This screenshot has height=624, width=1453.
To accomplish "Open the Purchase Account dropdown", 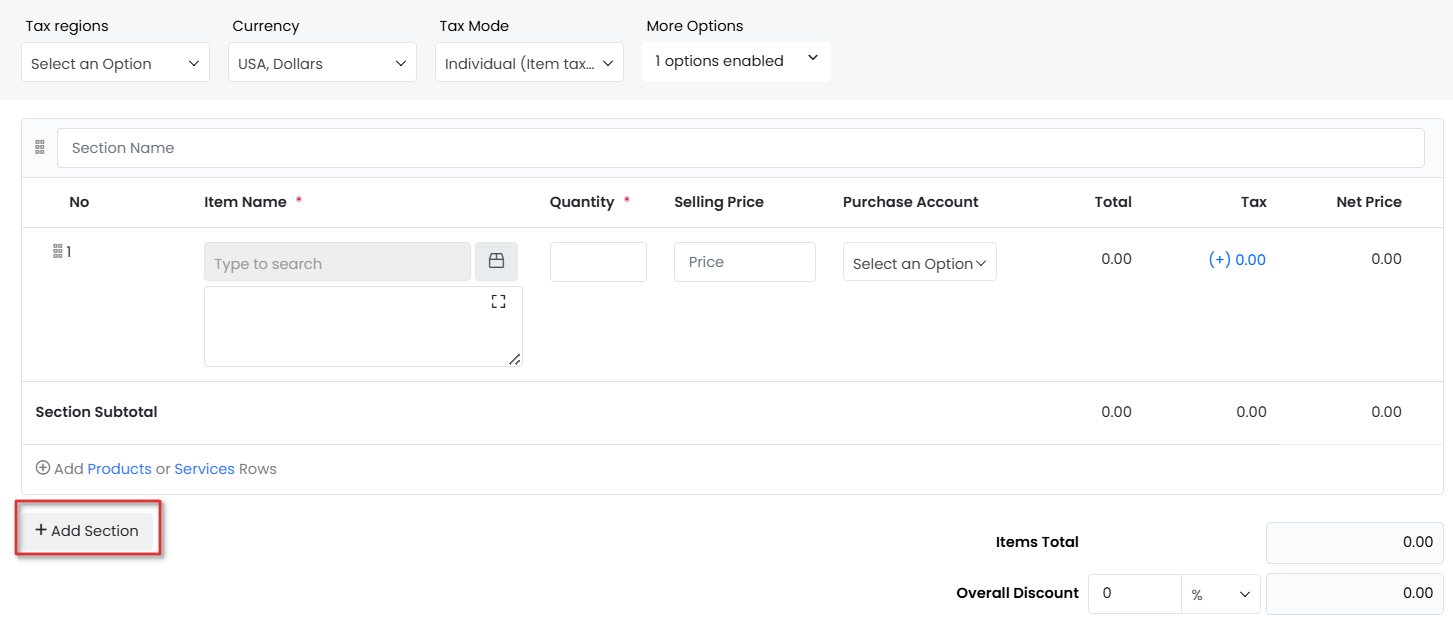I will tap(919, 263).
